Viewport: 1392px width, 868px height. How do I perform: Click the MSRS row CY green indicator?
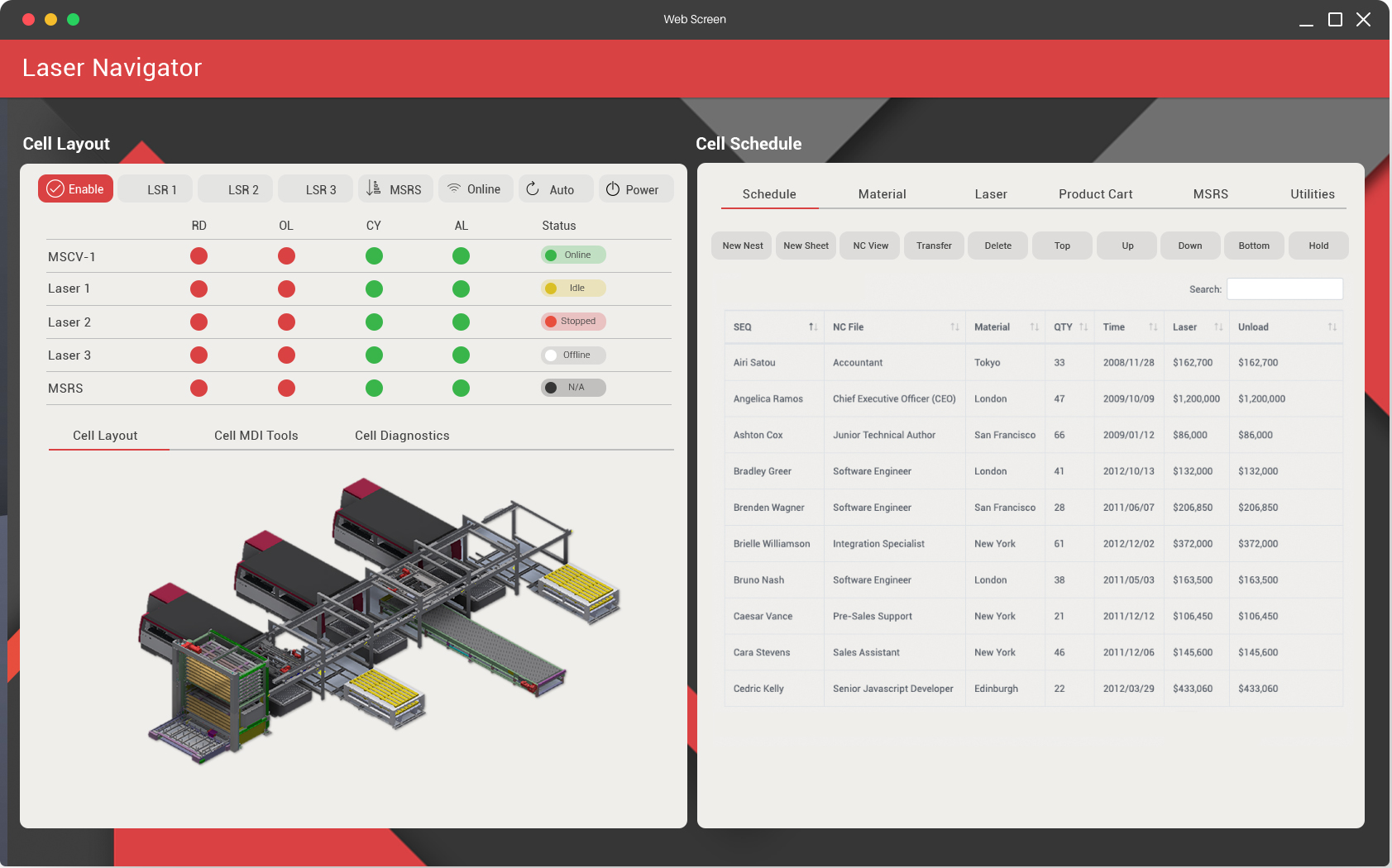coord(374,389)
